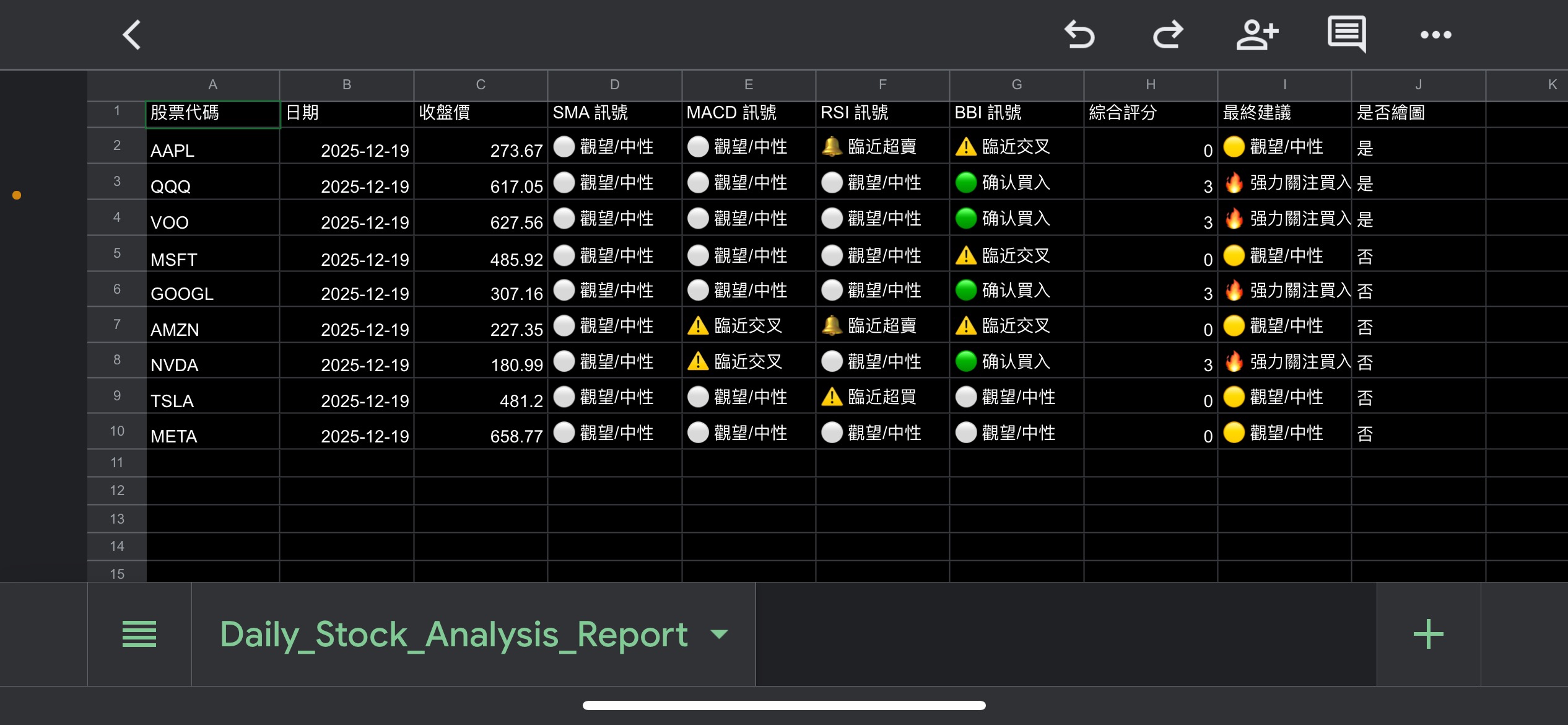The image size is (1568, 725).
Task: Select the 最終建議 header cell
Action: [x=1284, y=114]
